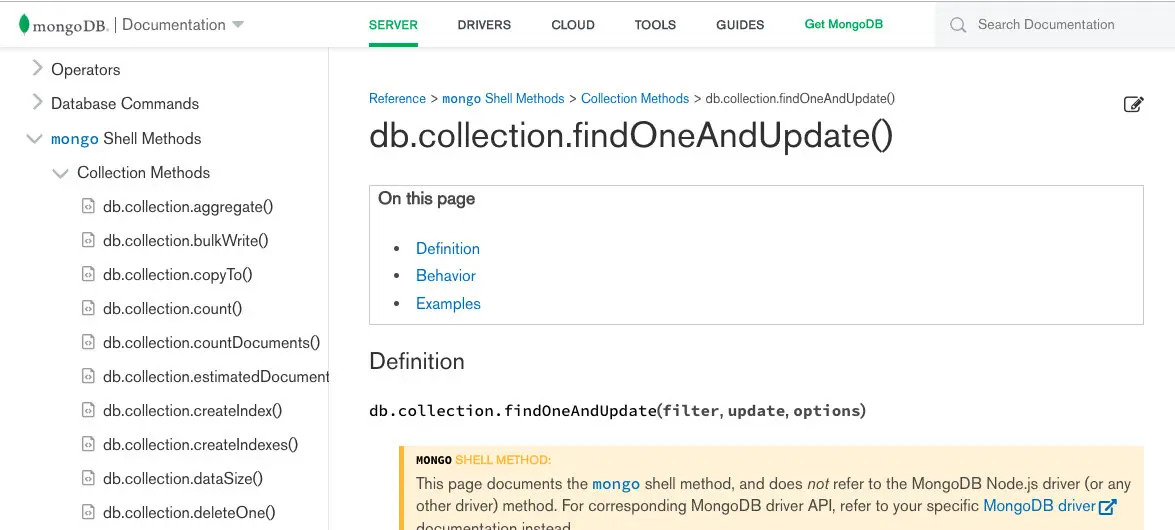Screen dimensions: 1175x530
Task: Open Database Commands in the sidebar
Action: tap(125, 103)
